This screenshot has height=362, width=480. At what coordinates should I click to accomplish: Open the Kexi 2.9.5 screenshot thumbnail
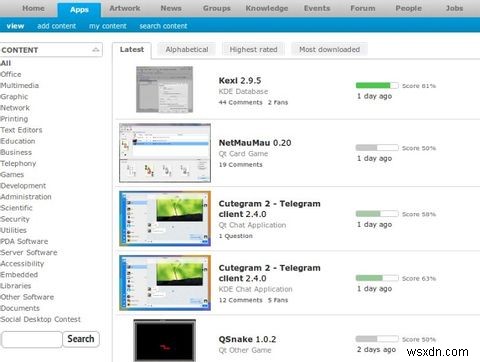(164, 89)
